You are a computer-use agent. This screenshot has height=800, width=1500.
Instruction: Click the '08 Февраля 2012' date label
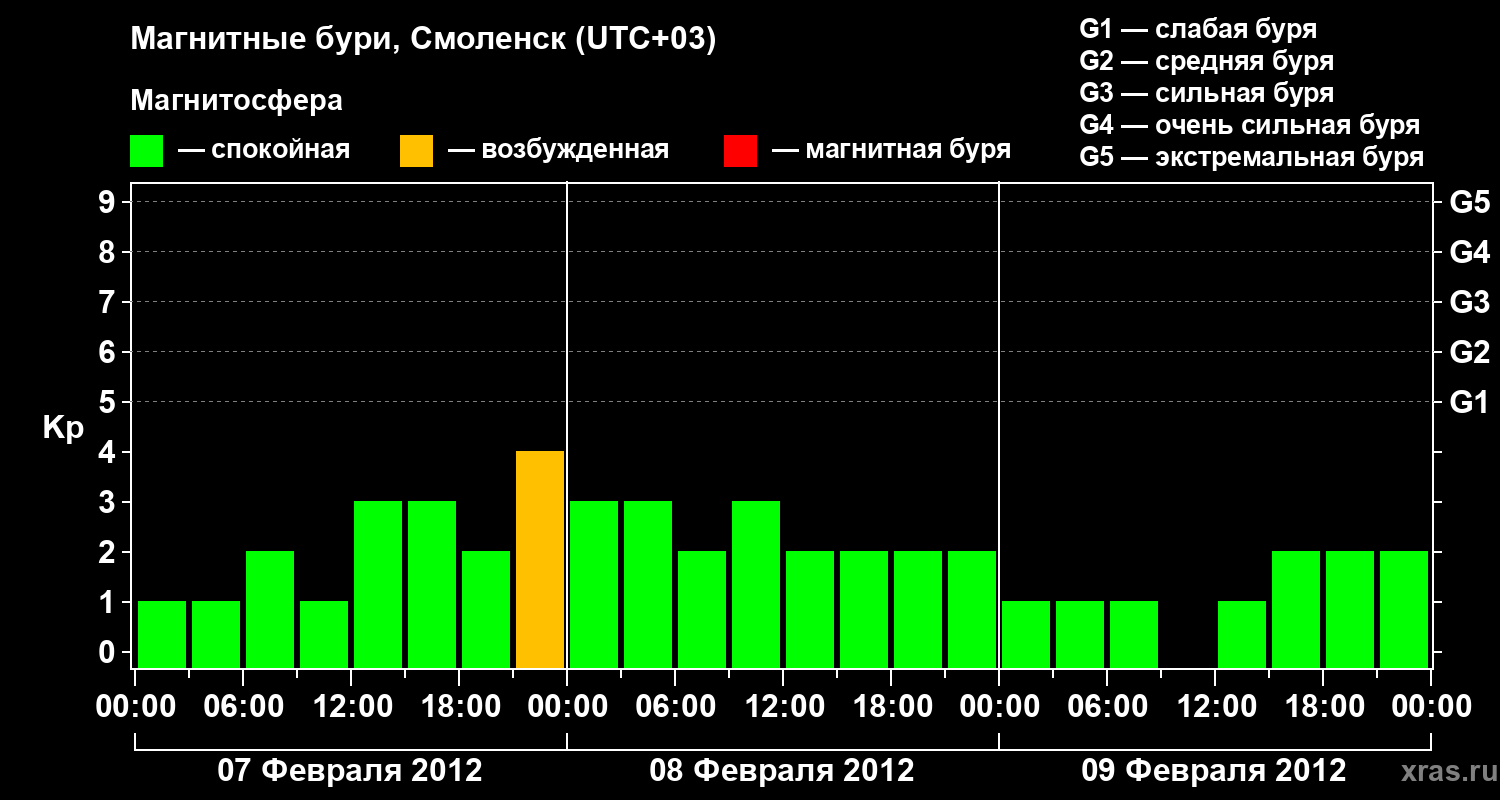pyautogui.click(x=782, y=771)
